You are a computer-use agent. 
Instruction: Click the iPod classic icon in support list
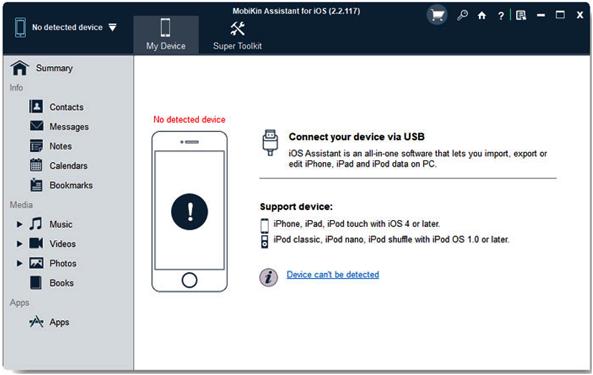[x=265, y=241]
